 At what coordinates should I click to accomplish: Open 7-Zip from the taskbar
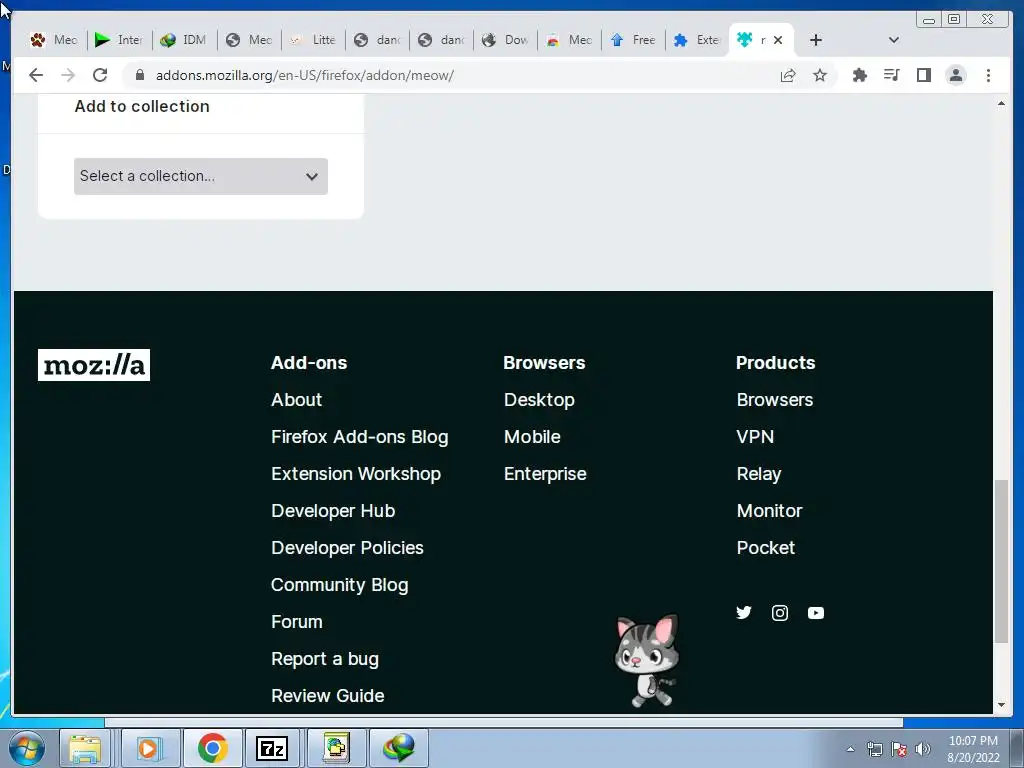[x=272, y=748]
